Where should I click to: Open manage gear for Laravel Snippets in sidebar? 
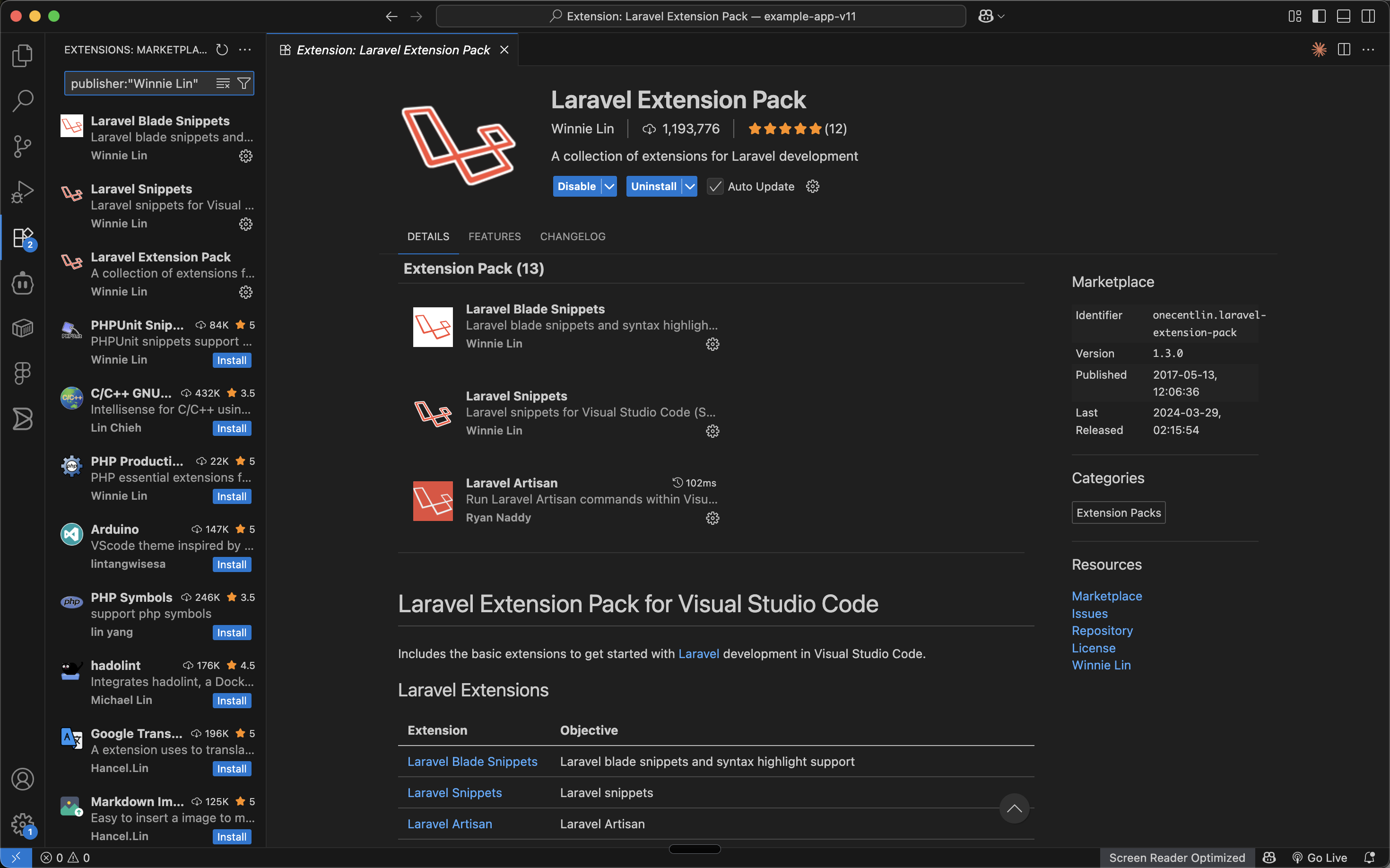point(246,225)
